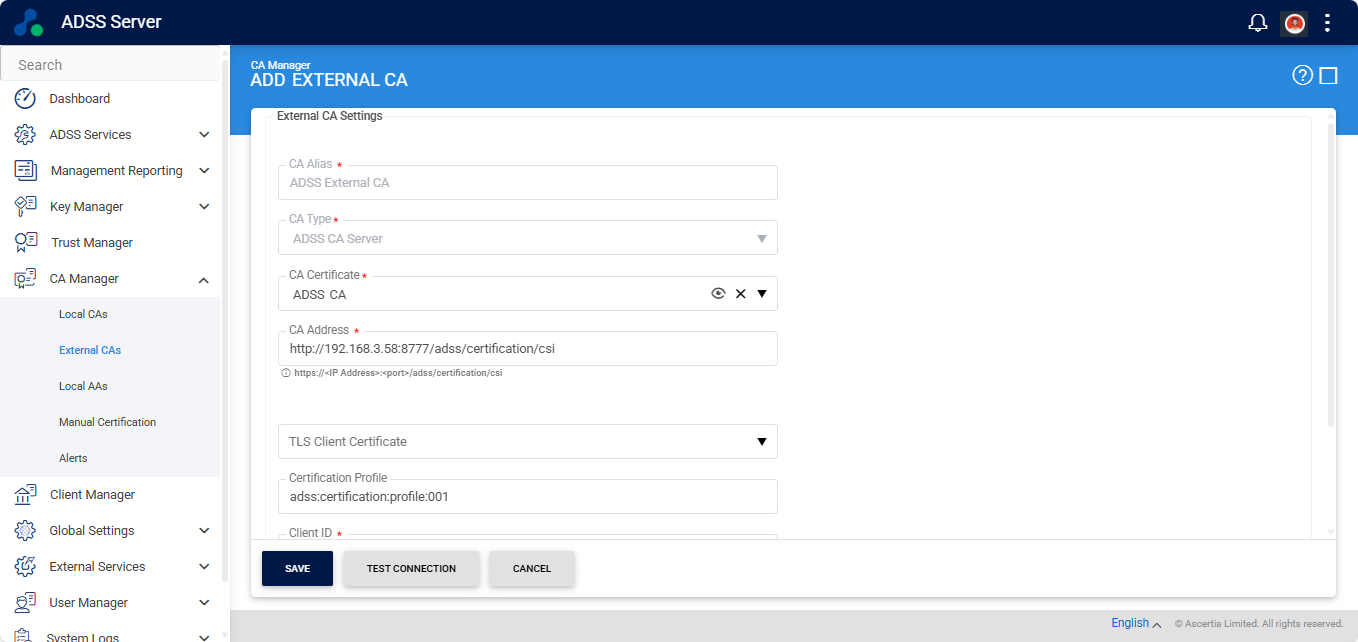This screenshot has height=642, width=1358.
Task: Click into the CA Address field
Action: [x=527, y=349]
